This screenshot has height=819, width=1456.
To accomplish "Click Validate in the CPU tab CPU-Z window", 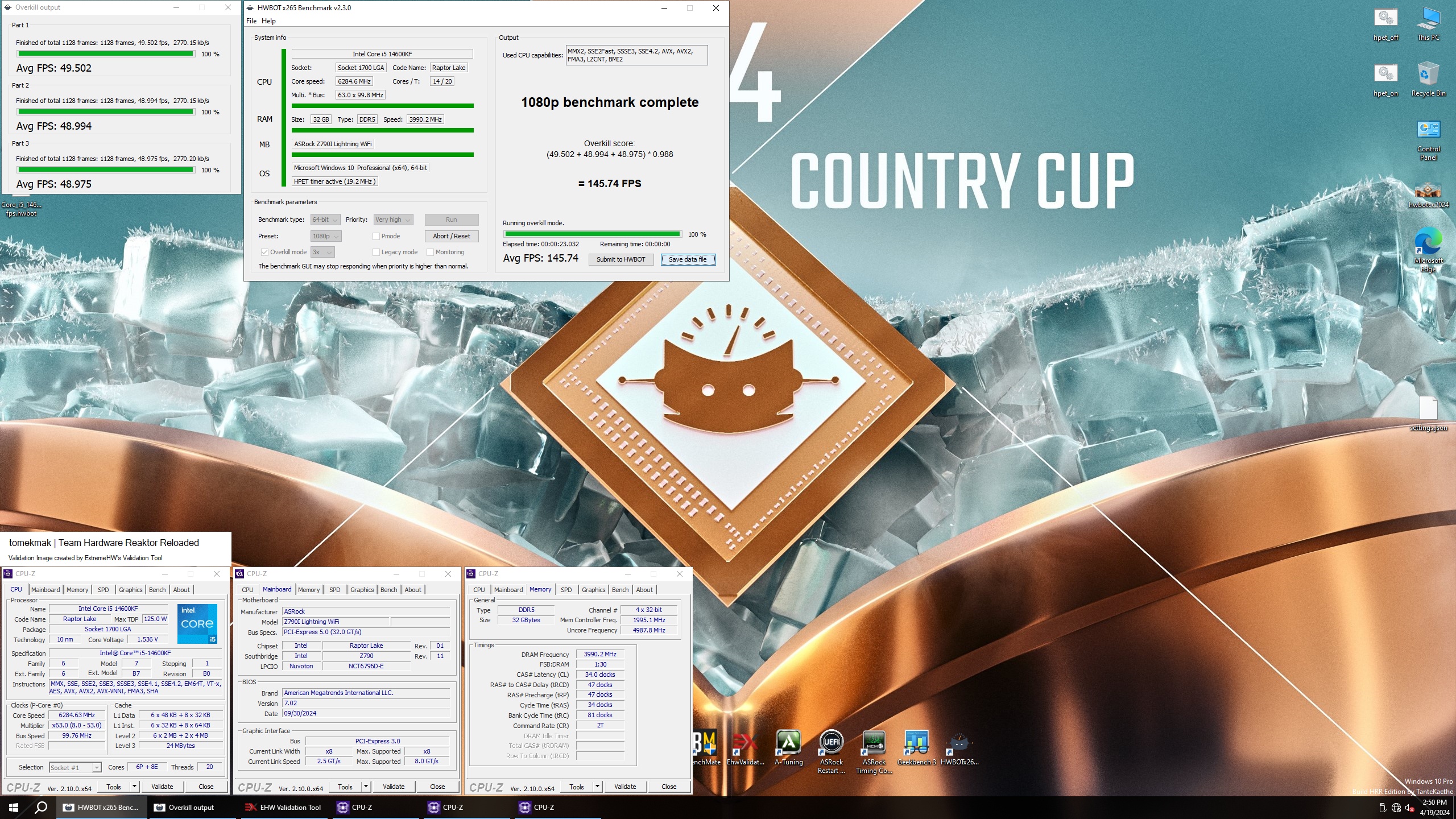I will point(162,787).
